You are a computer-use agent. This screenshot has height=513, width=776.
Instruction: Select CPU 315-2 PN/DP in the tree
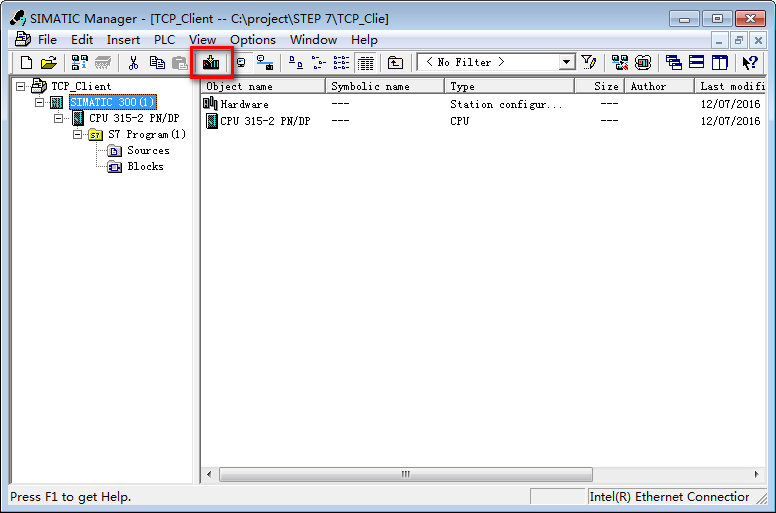coord(134,118)
